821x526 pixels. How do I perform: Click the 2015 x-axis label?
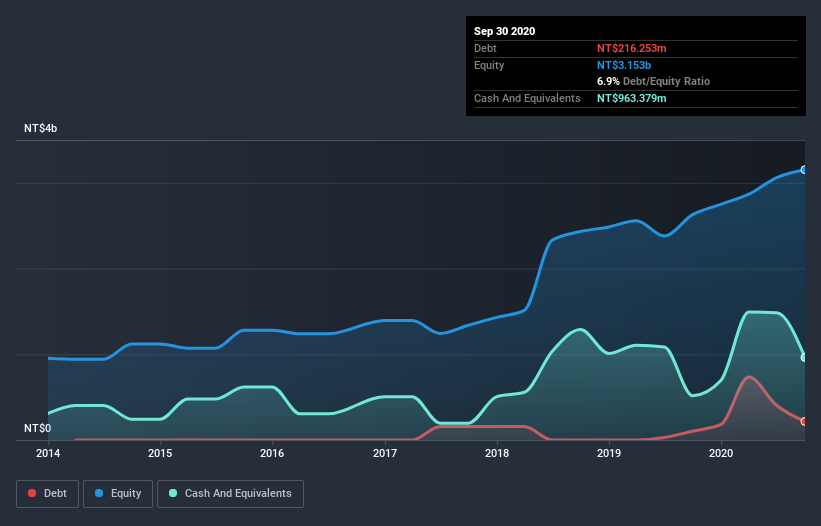pos(160,453)
